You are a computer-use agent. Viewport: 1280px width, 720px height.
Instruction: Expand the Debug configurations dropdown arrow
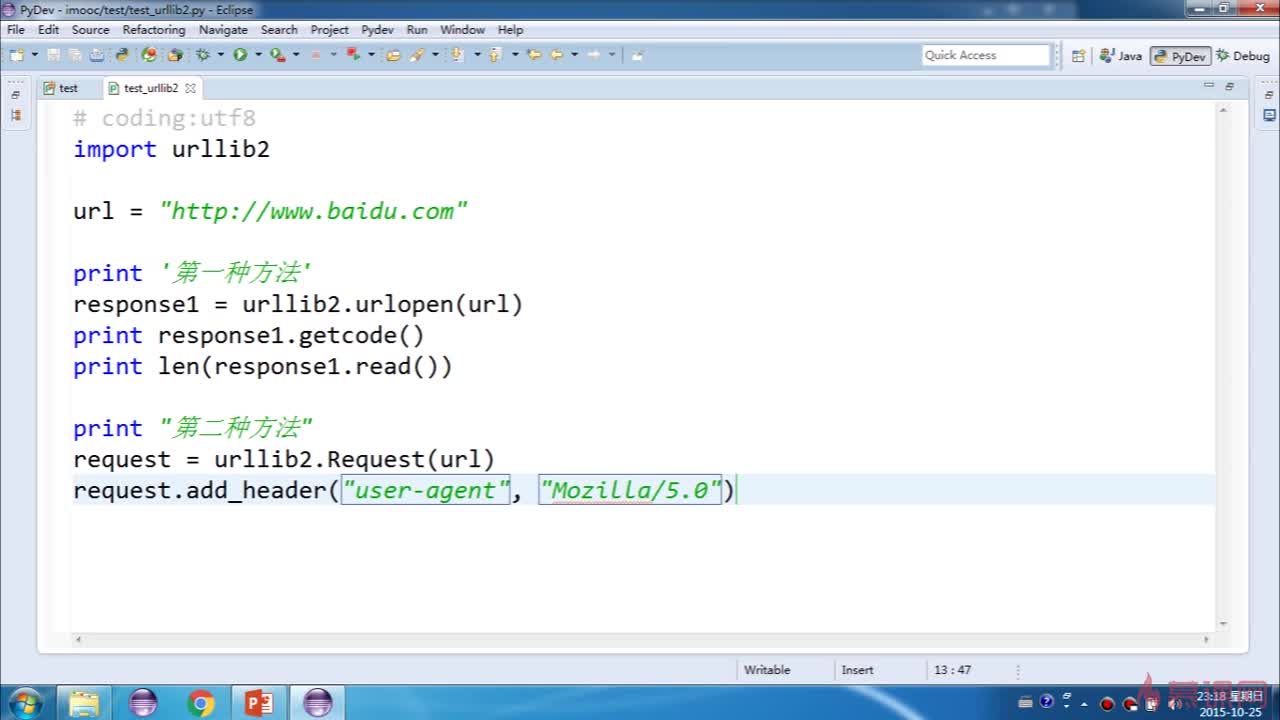coord(221,55)
